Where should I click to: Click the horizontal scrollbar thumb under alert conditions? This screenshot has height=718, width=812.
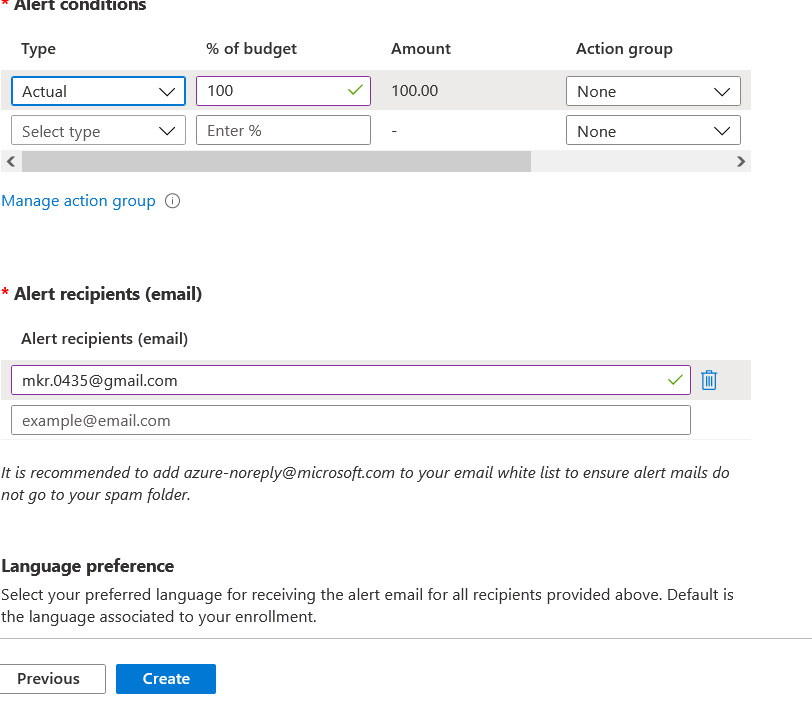click(276, 162)
